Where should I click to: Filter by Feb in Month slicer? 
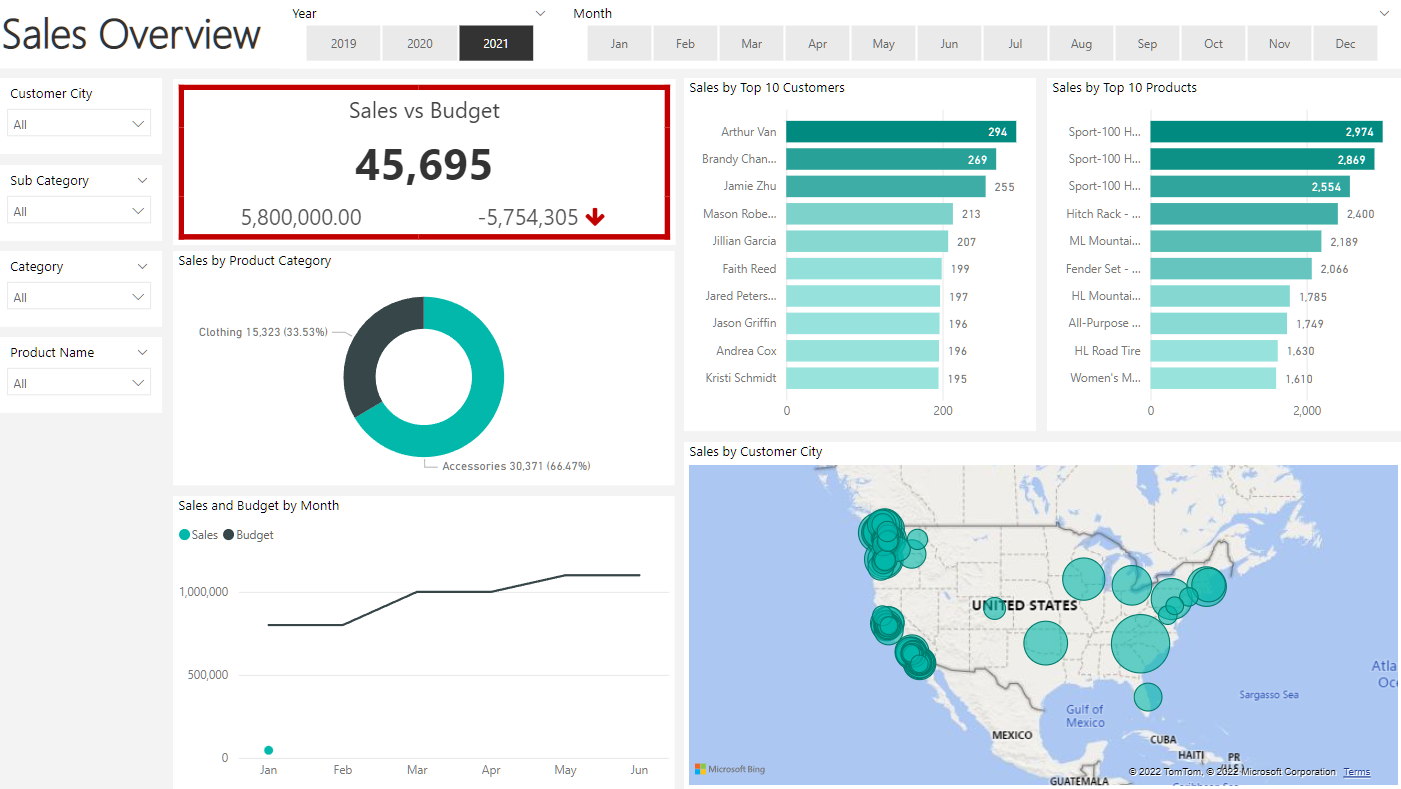pos(686,44)
